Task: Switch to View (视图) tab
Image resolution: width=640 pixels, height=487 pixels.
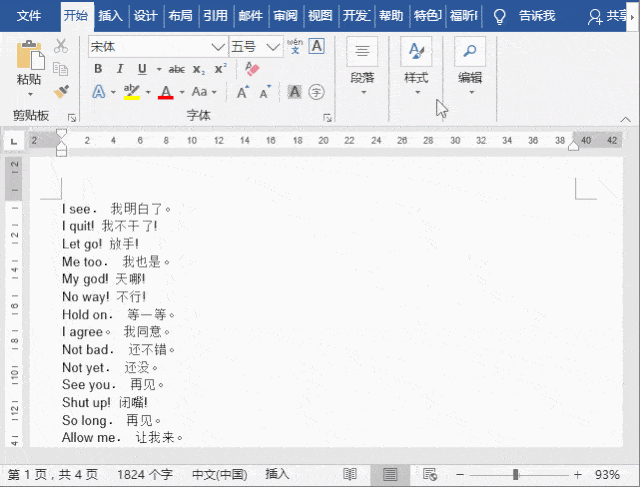Action: [320, 16]
